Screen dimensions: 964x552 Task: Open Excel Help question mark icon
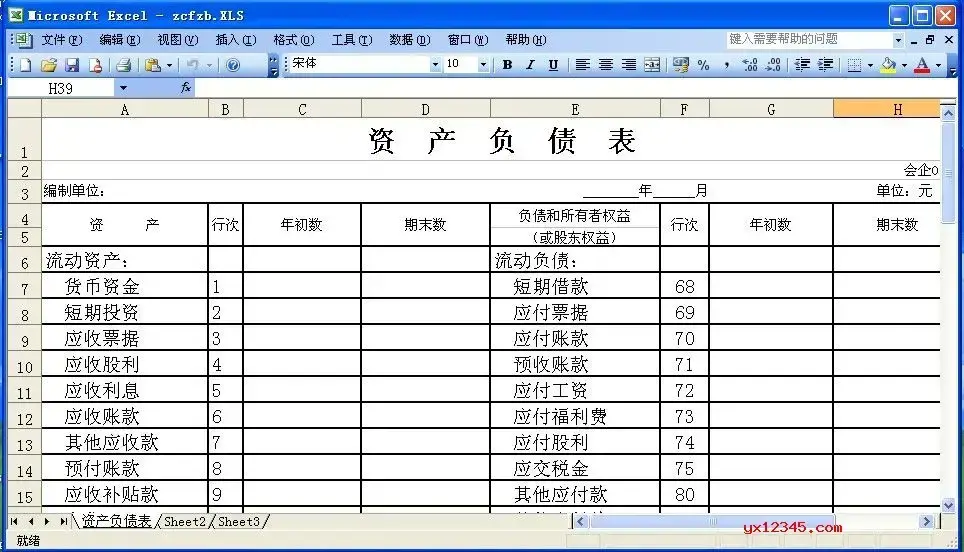[233, 65]
